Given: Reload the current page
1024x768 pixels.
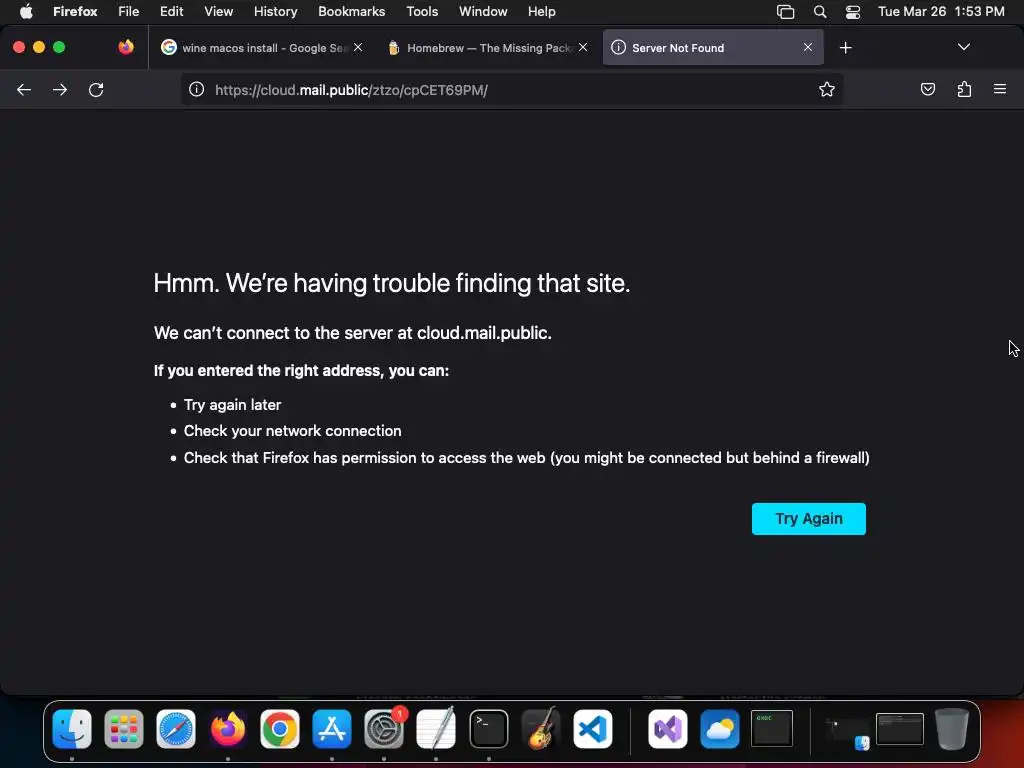Looking at the screenshot, I should 96,89.
